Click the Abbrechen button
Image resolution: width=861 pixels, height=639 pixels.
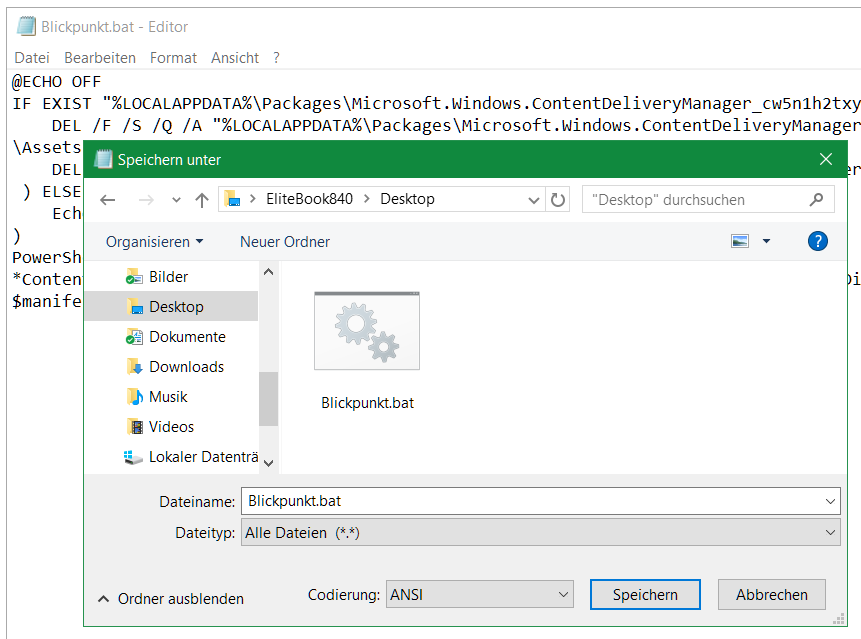click(771, 595)
